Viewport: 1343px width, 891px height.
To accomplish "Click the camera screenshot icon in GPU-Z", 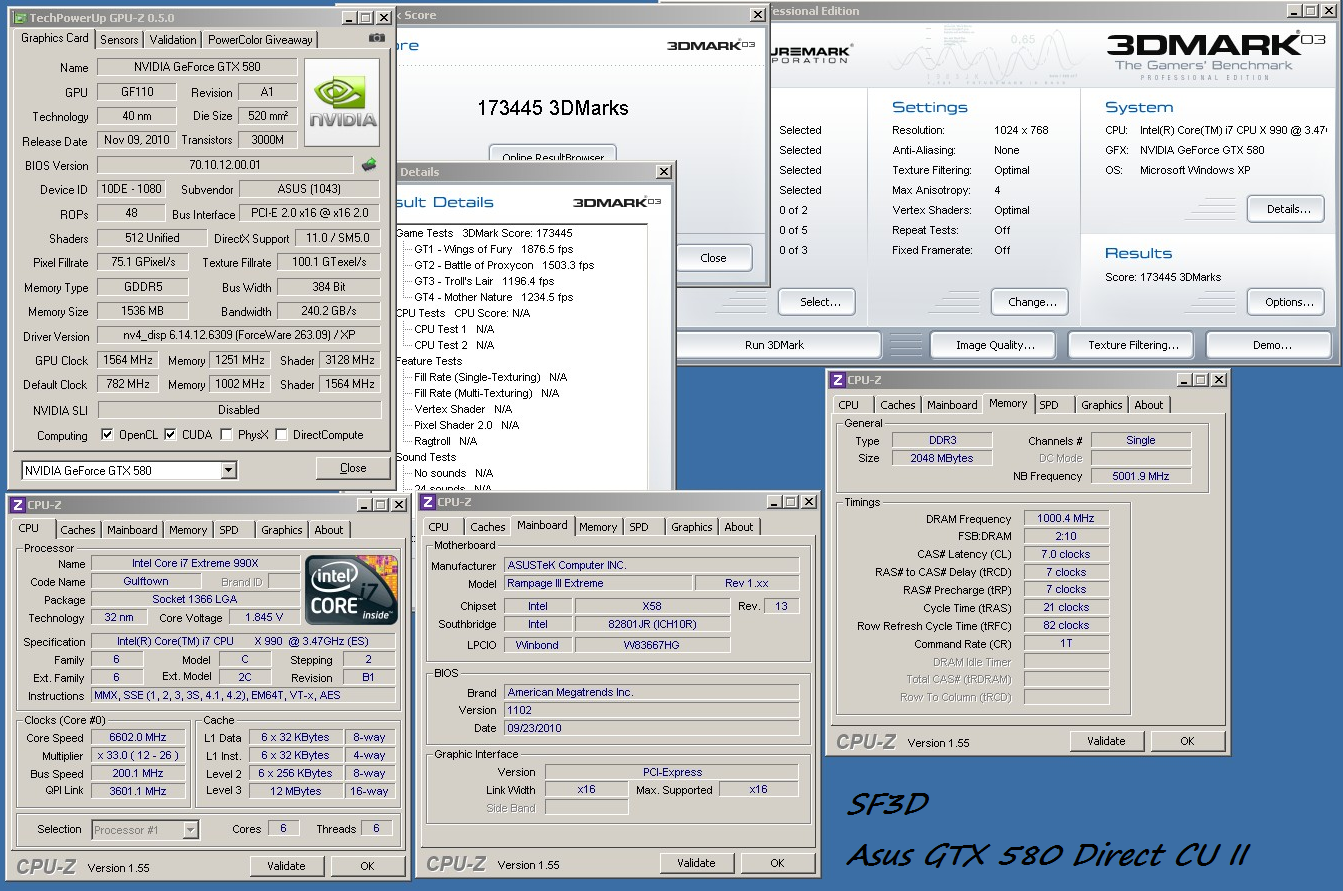I will pos(376,38).
